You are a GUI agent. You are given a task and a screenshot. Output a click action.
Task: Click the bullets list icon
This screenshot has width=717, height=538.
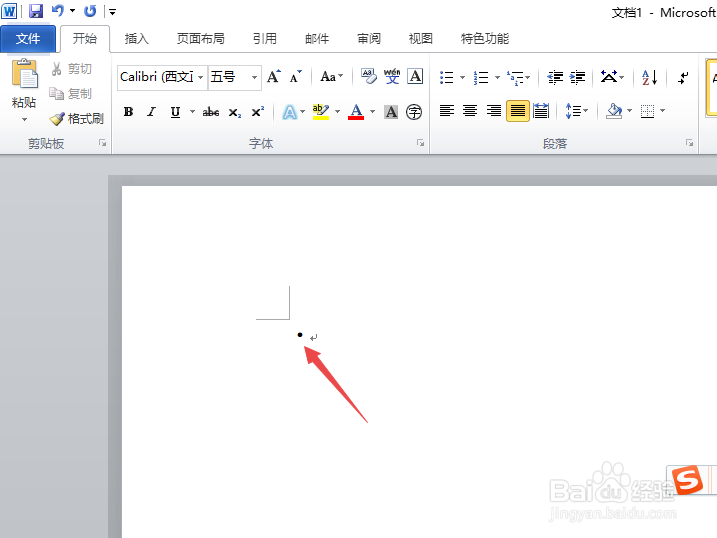[x=446, y=78]
